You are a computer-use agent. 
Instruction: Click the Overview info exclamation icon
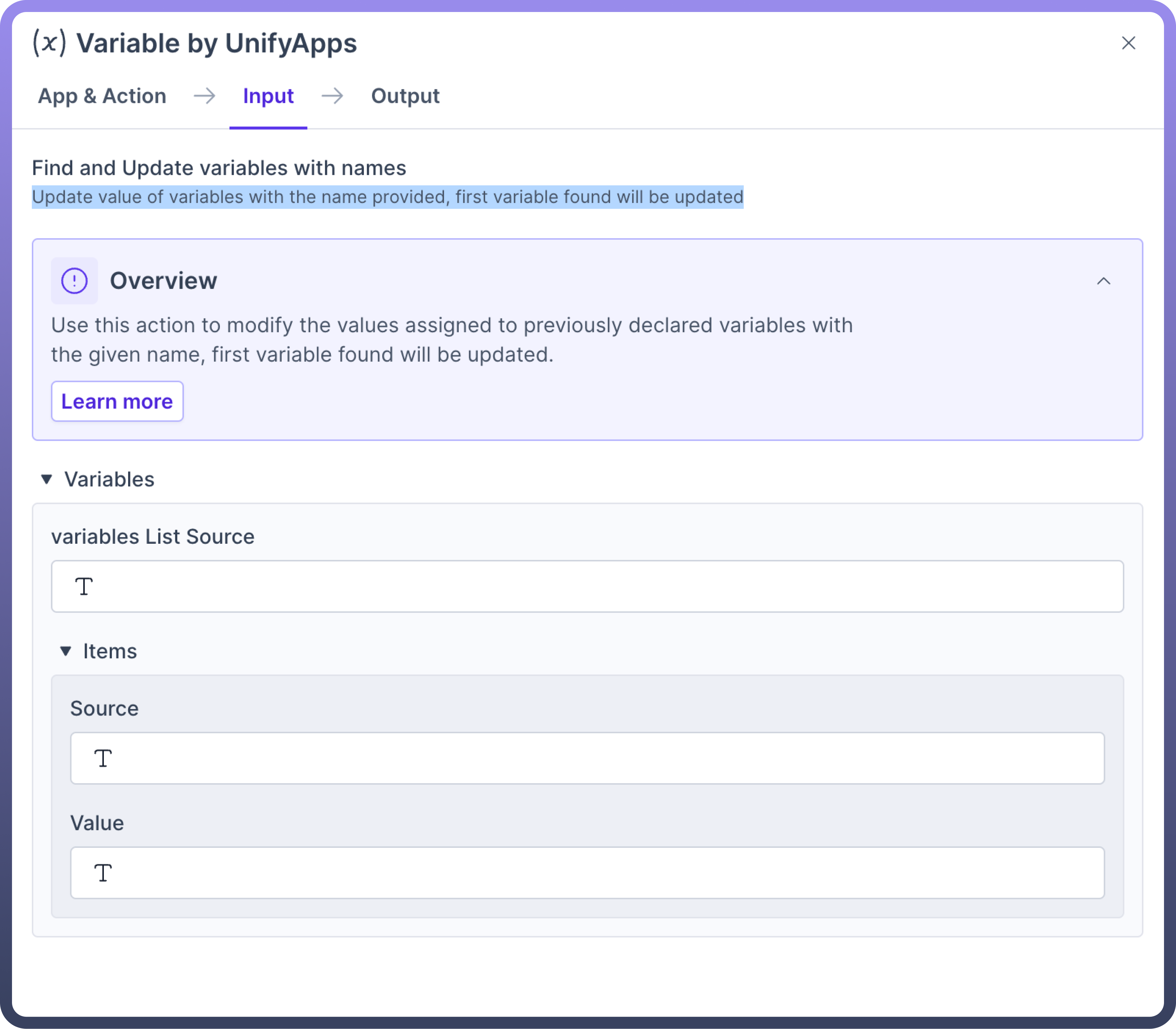tap(74, 281)
